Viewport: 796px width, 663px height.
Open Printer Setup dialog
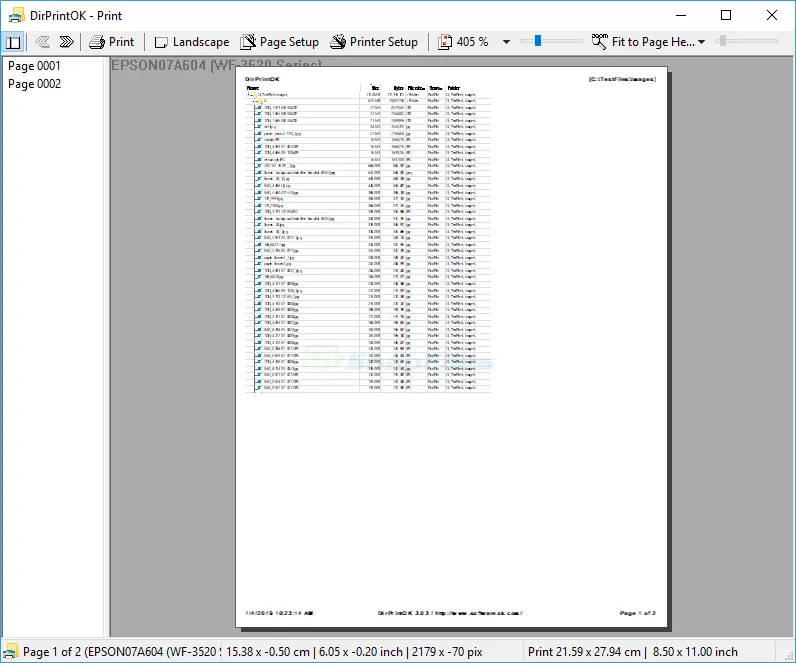click(x=374, y=42)
